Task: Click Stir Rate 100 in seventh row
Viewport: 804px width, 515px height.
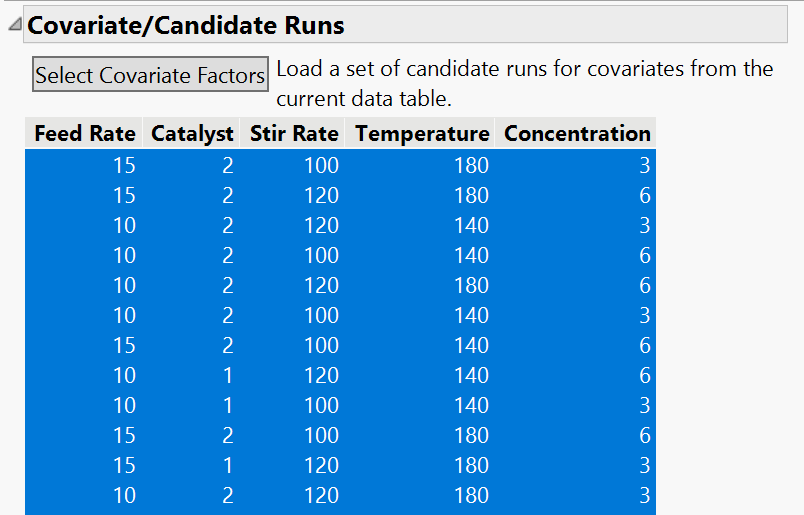Action: click(x=321, y=345)
